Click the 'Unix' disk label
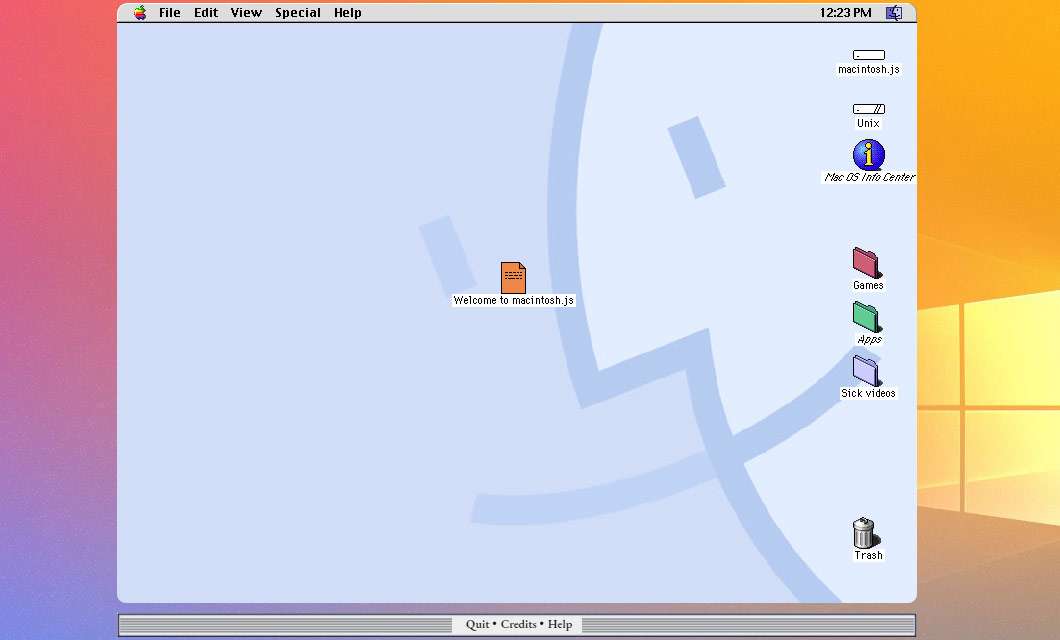 pyautogui.click(x=868, y=123)
